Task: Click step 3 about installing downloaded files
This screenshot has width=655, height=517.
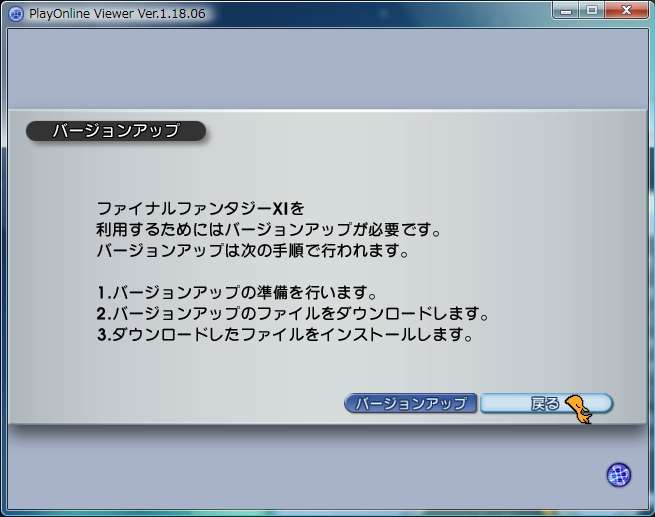Action: [x=284, y=335]
